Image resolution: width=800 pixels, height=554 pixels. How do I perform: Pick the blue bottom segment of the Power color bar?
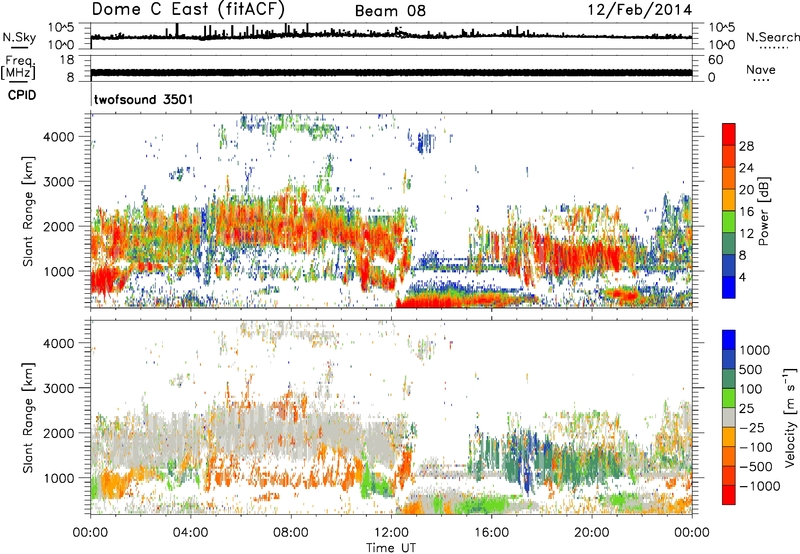(x=729, y=287)
